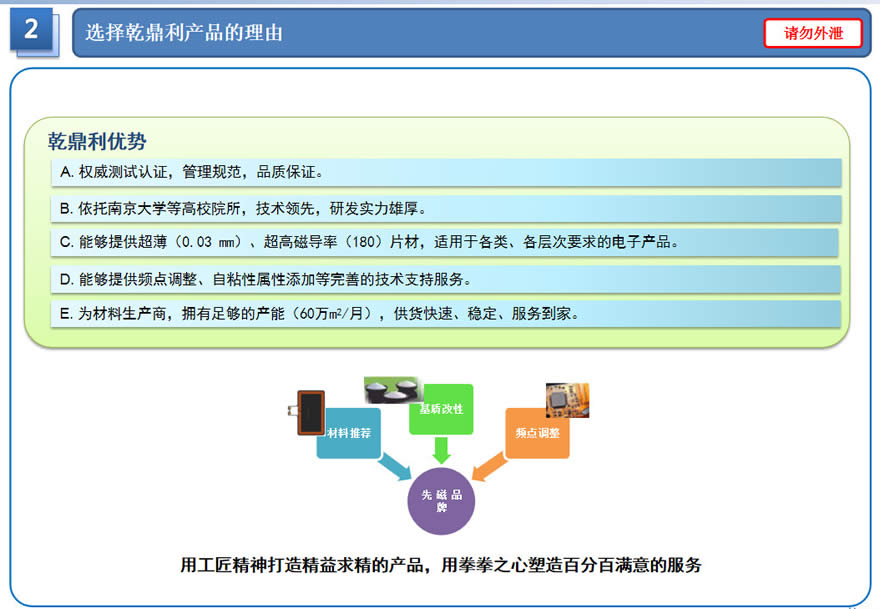Click the green 基质改性 box

(x=441, y=410)
